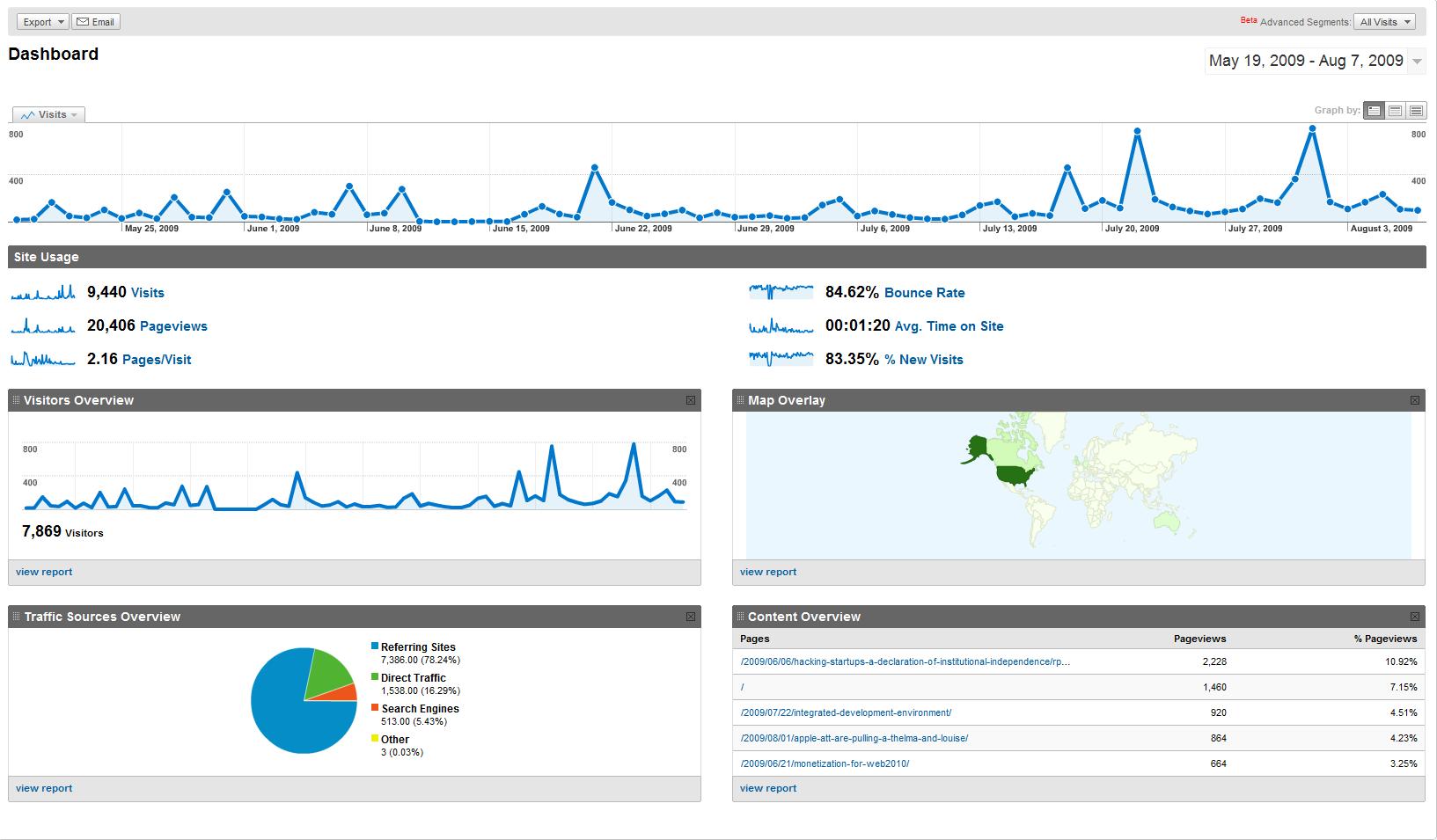
Task: Click the late-June peak point in Visits graph
Action: point(595,167)
